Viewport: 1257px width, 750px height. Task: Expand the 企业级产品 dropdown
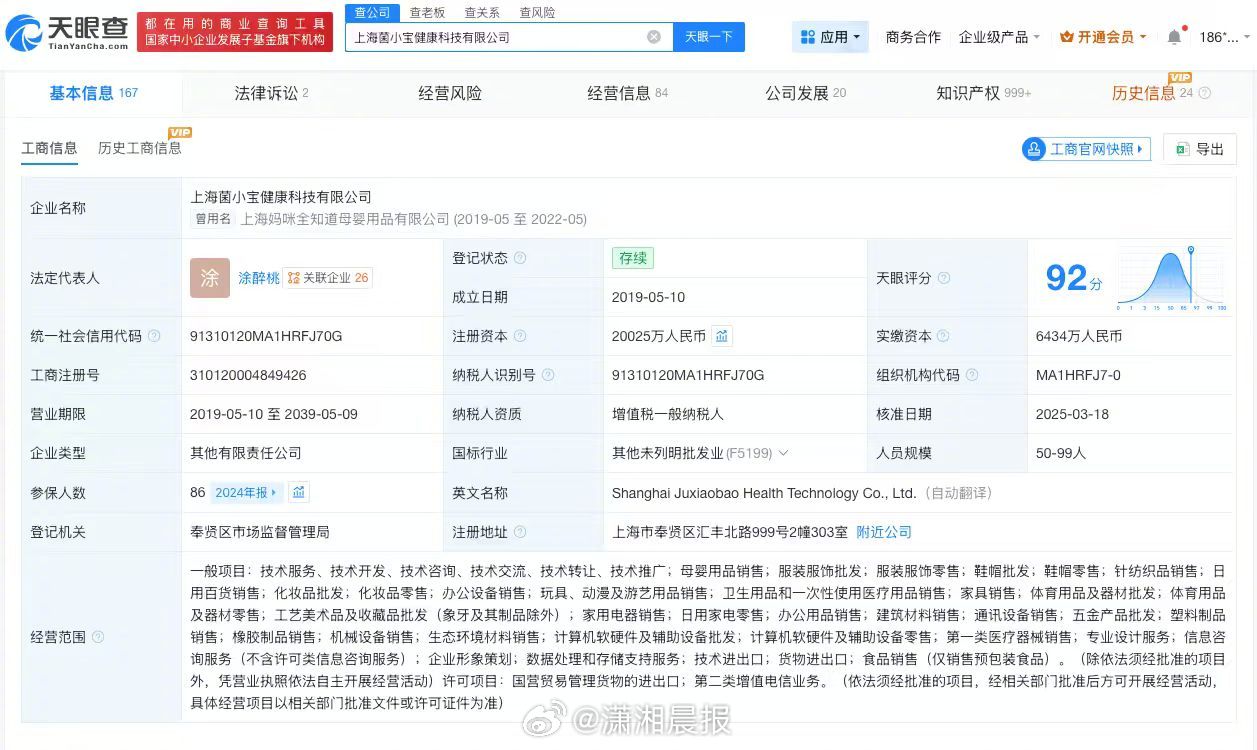click(x=999, y=37)
